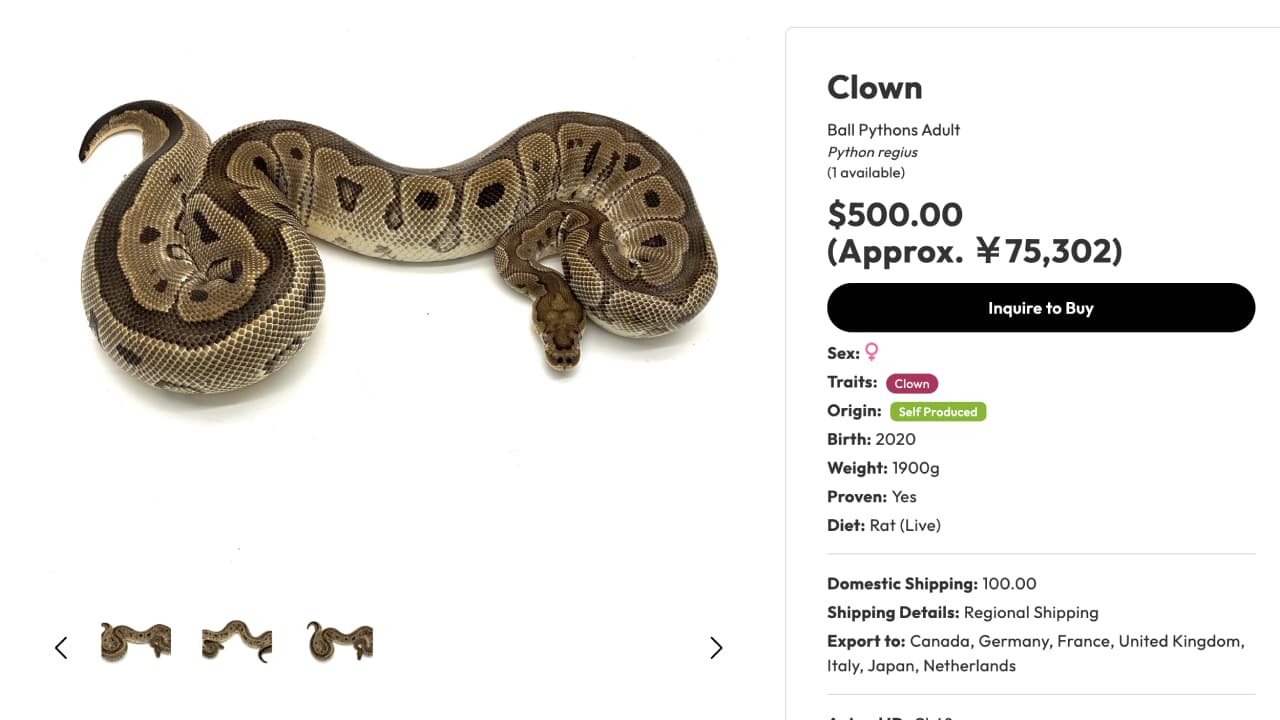Select the second snake thumbnail
The height and width of the screenshot is (720, 1280).
tap(237, 641)
